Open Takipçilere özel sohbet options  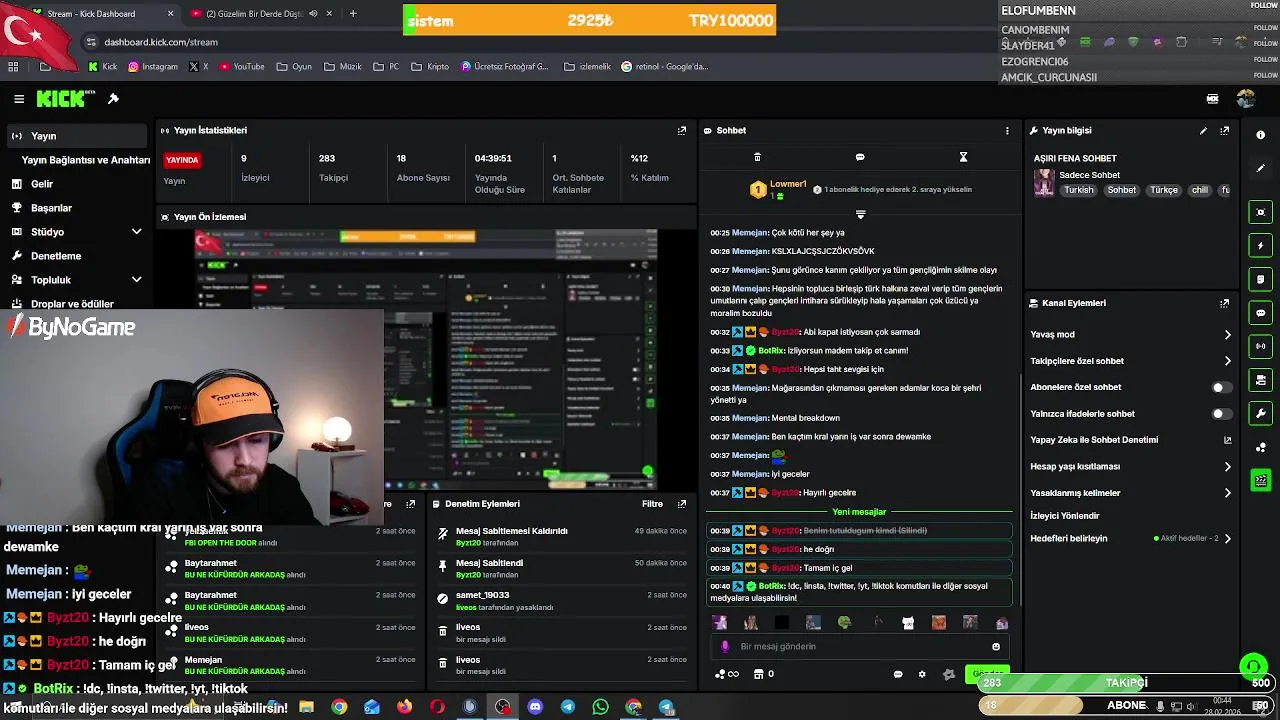[1131, 361]
